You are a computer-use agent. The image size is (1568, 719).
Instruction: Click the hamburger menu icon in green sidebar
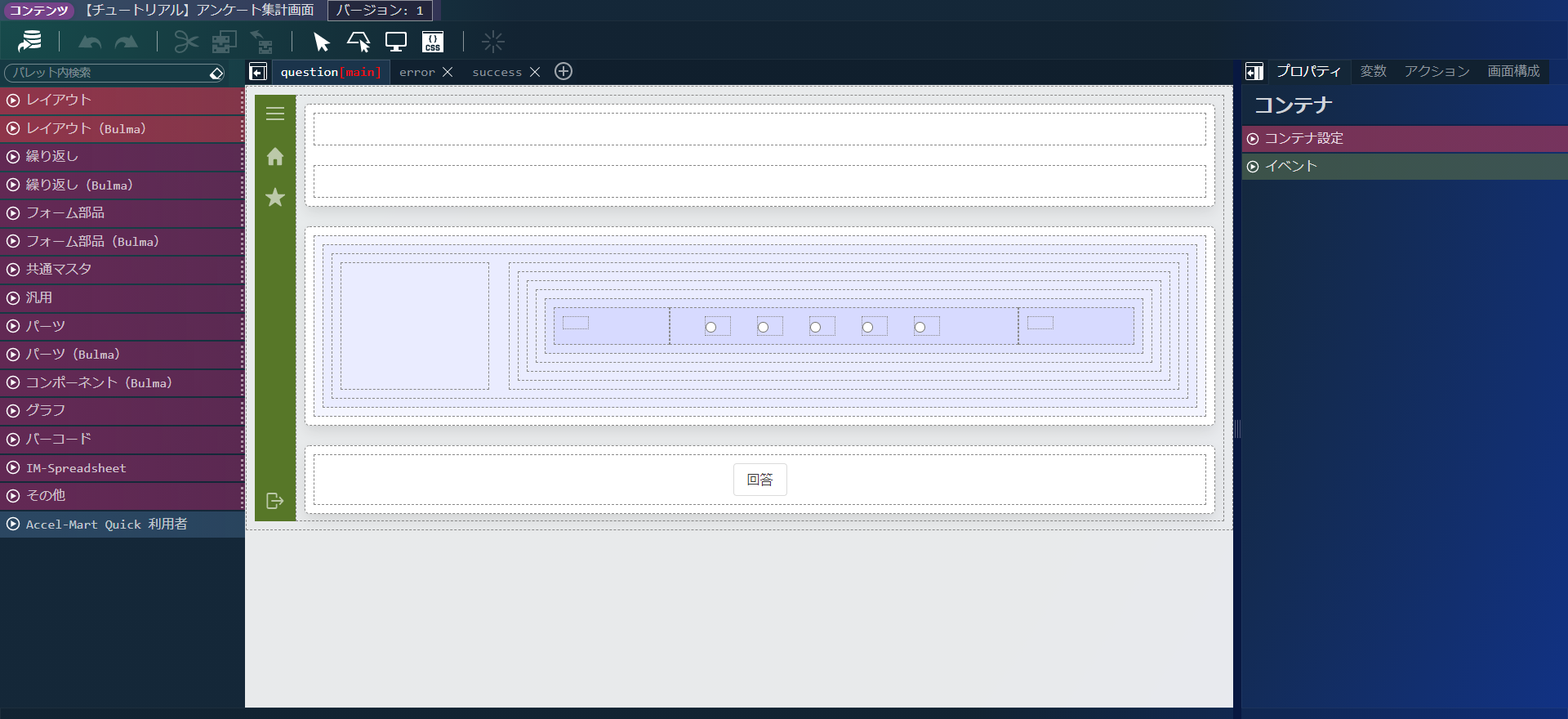275,114
